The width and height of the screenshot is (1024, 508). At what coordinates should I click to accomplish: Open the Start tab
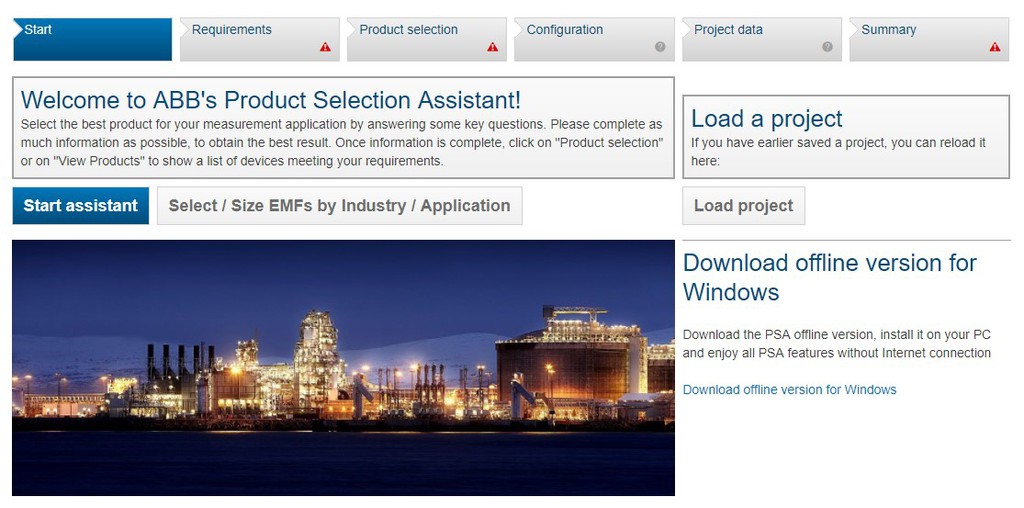click(x=92, y=39)
